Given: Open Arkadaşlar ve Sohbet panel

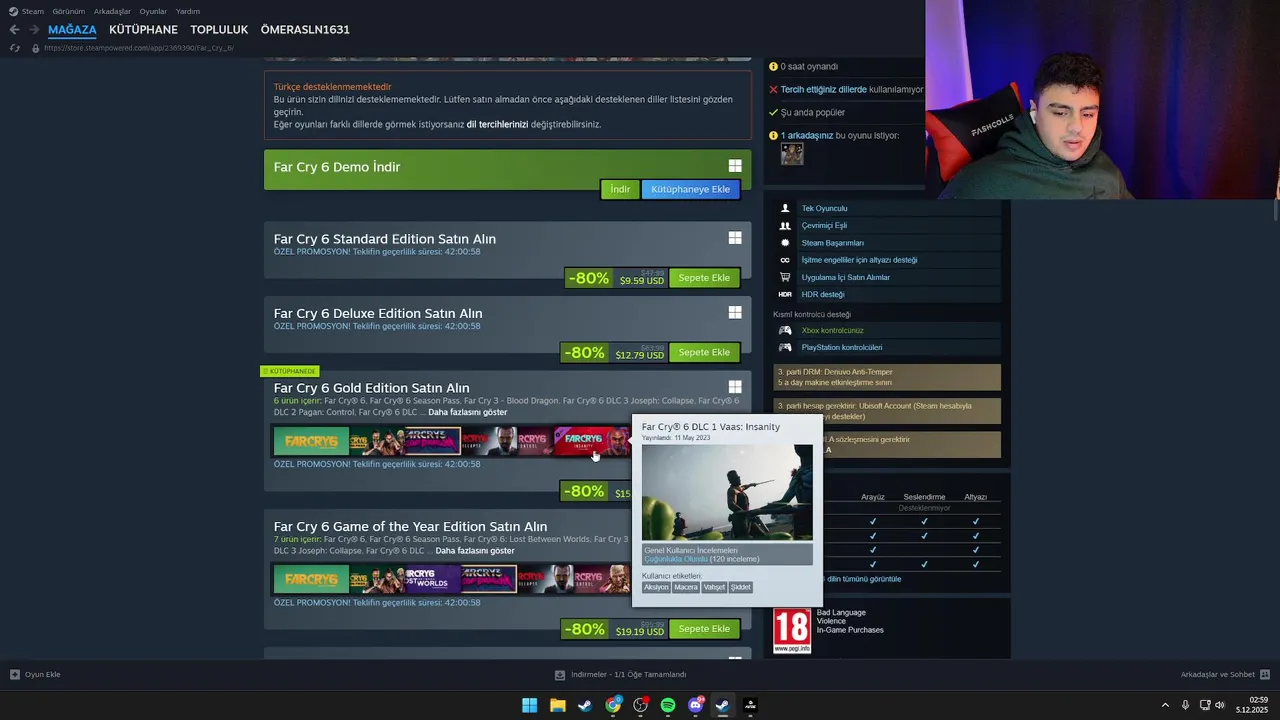Looking at the screenshot, I should [x=1225, y=675].
